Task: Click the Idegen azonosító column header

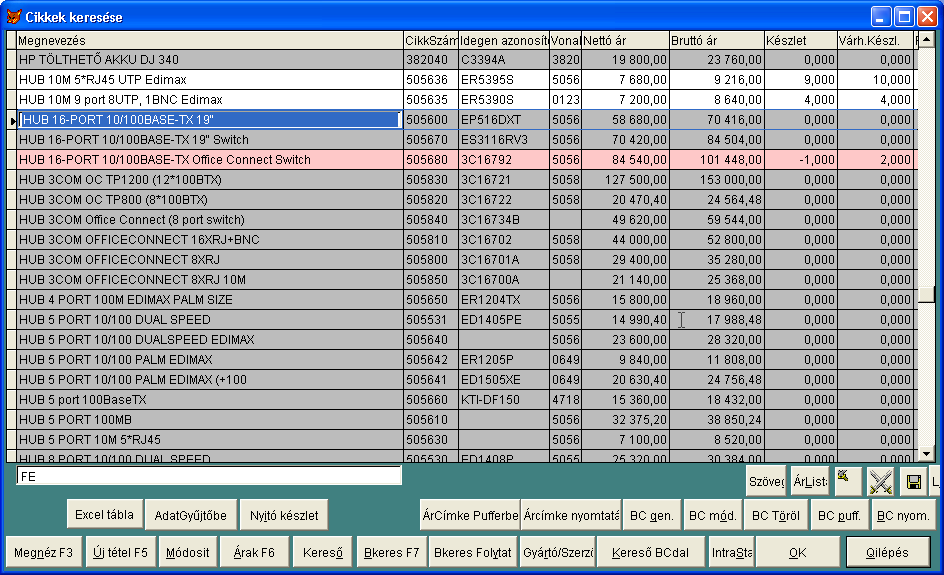Action: click(x=504, y=40)
